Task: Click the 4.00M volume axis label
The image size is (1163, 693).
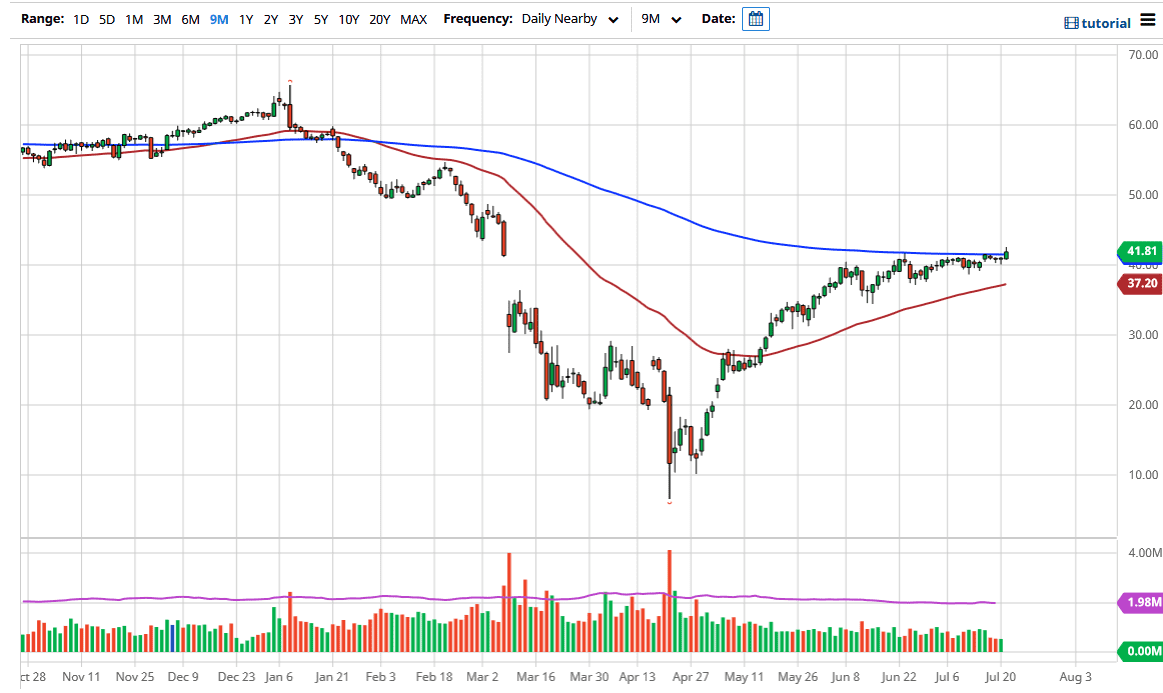Action: pos(1144,553)
